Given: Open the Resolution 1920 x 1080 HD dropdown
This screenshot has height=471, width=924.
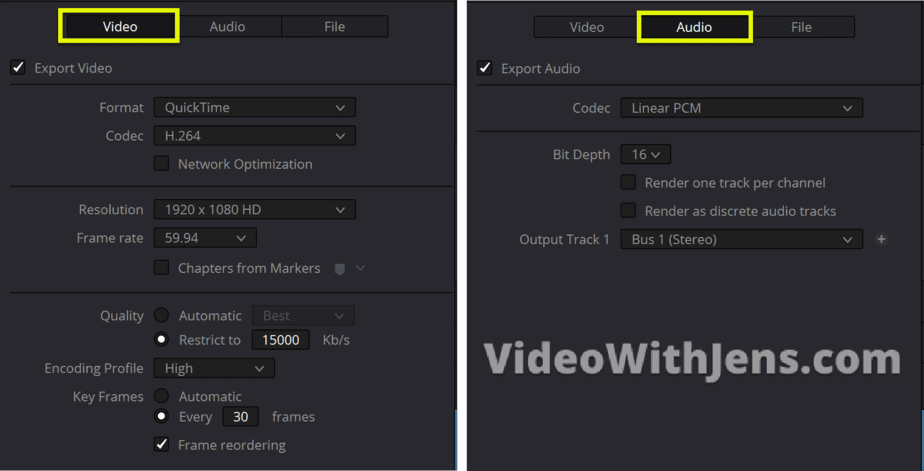Looking at the screenshot, I should pos(255,209).
